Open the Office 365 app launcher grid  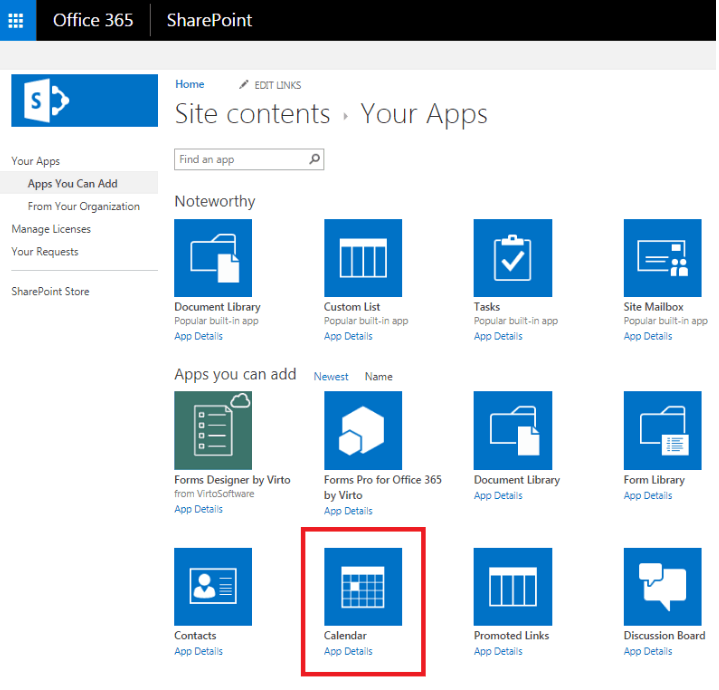[x=16, y=21]
